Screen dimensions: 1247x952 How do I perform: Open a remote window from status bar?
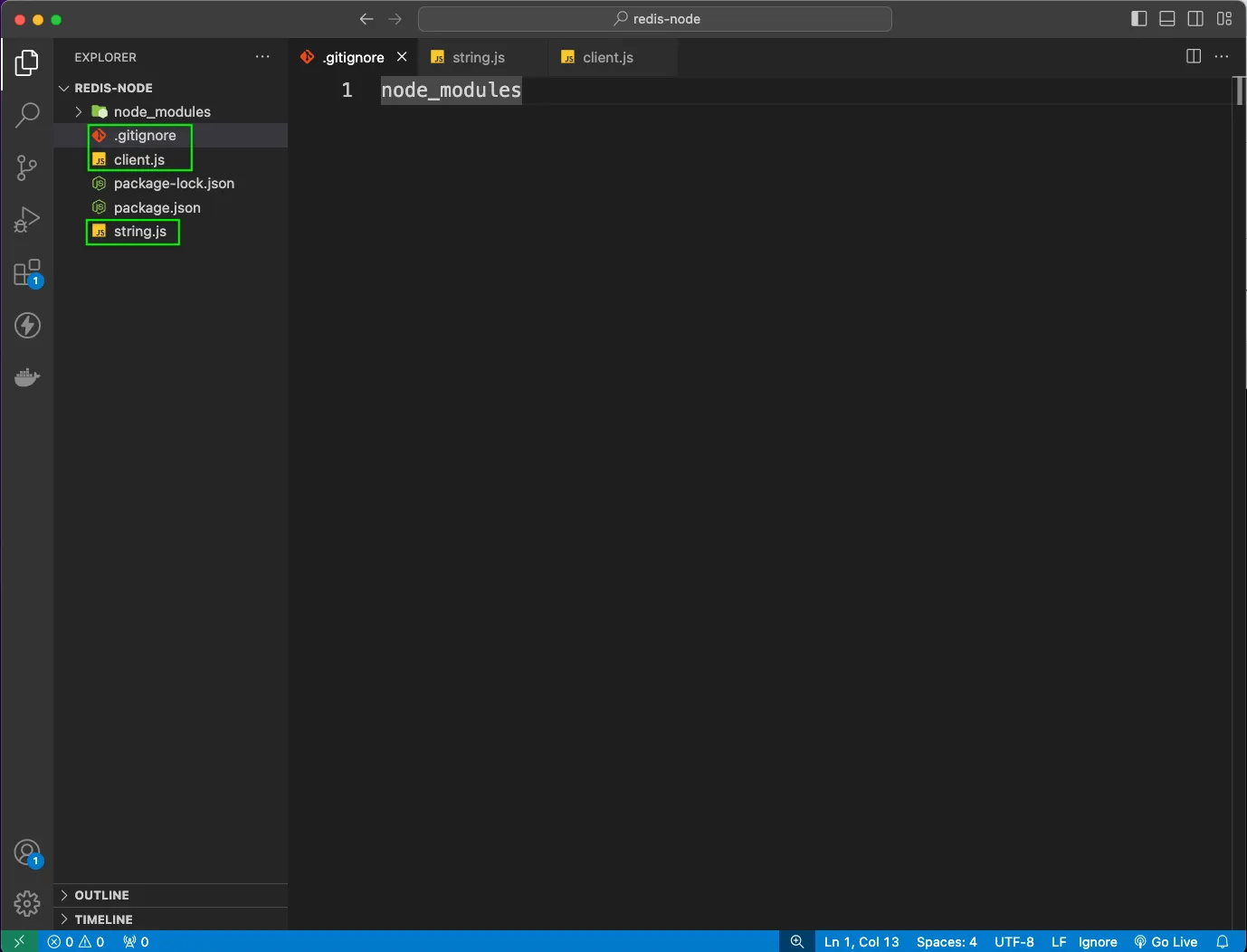(x=19, y=941)
